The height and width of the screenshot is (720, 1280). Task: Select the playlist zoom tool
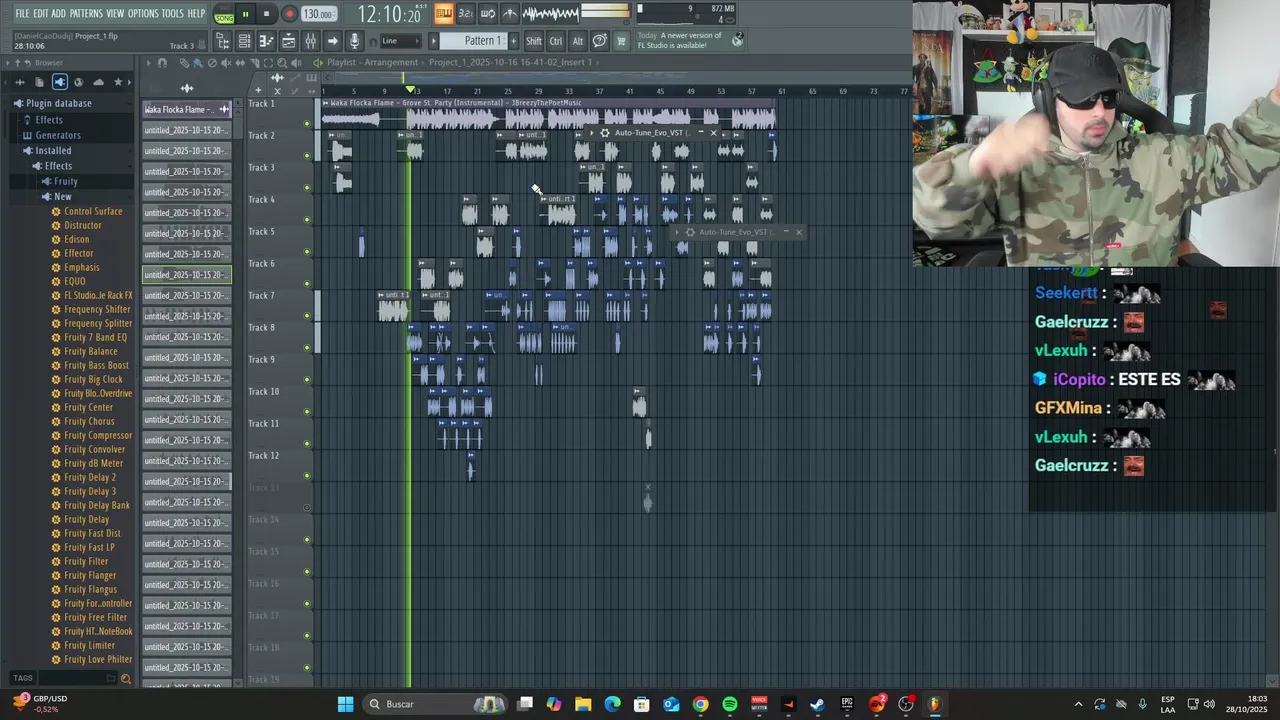[282, 63]
